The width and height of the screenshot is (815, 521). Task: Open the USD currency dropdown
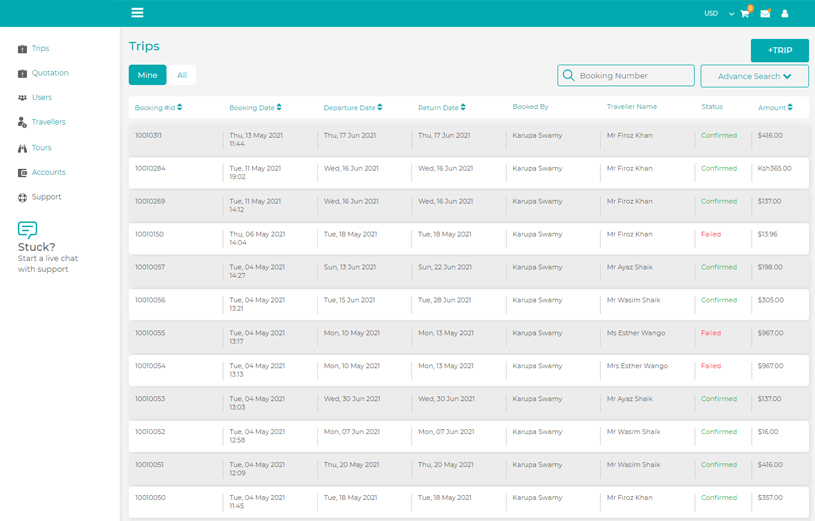coord(719,14)
